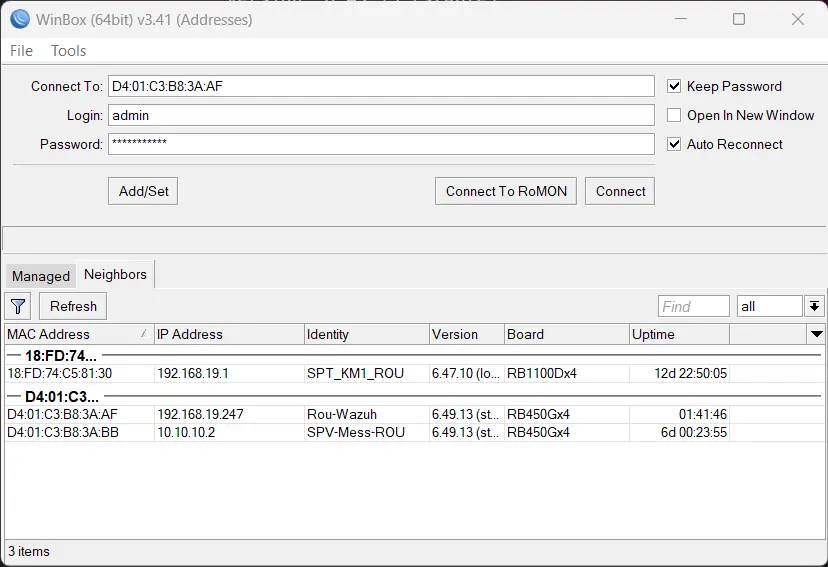The width and height of the screenshot is (828, 567).
Task: Focus the Find search field
Action: tap(693, 307)
